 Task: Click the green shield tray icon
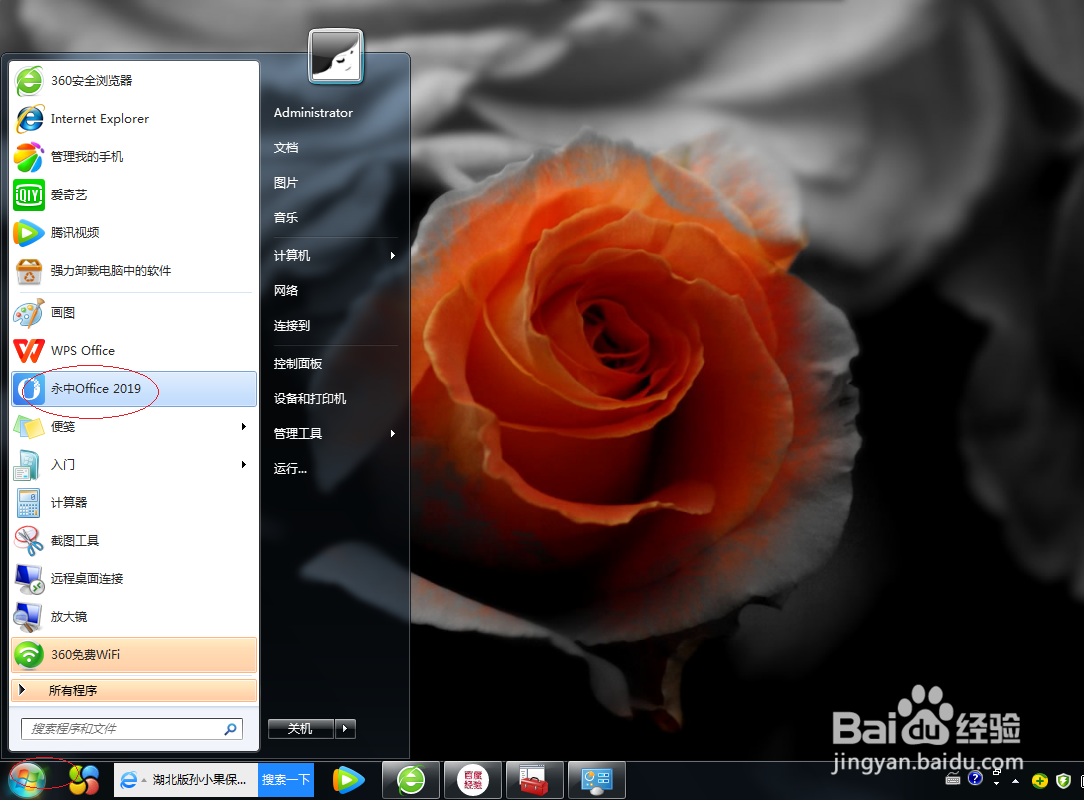[1063, 781]
